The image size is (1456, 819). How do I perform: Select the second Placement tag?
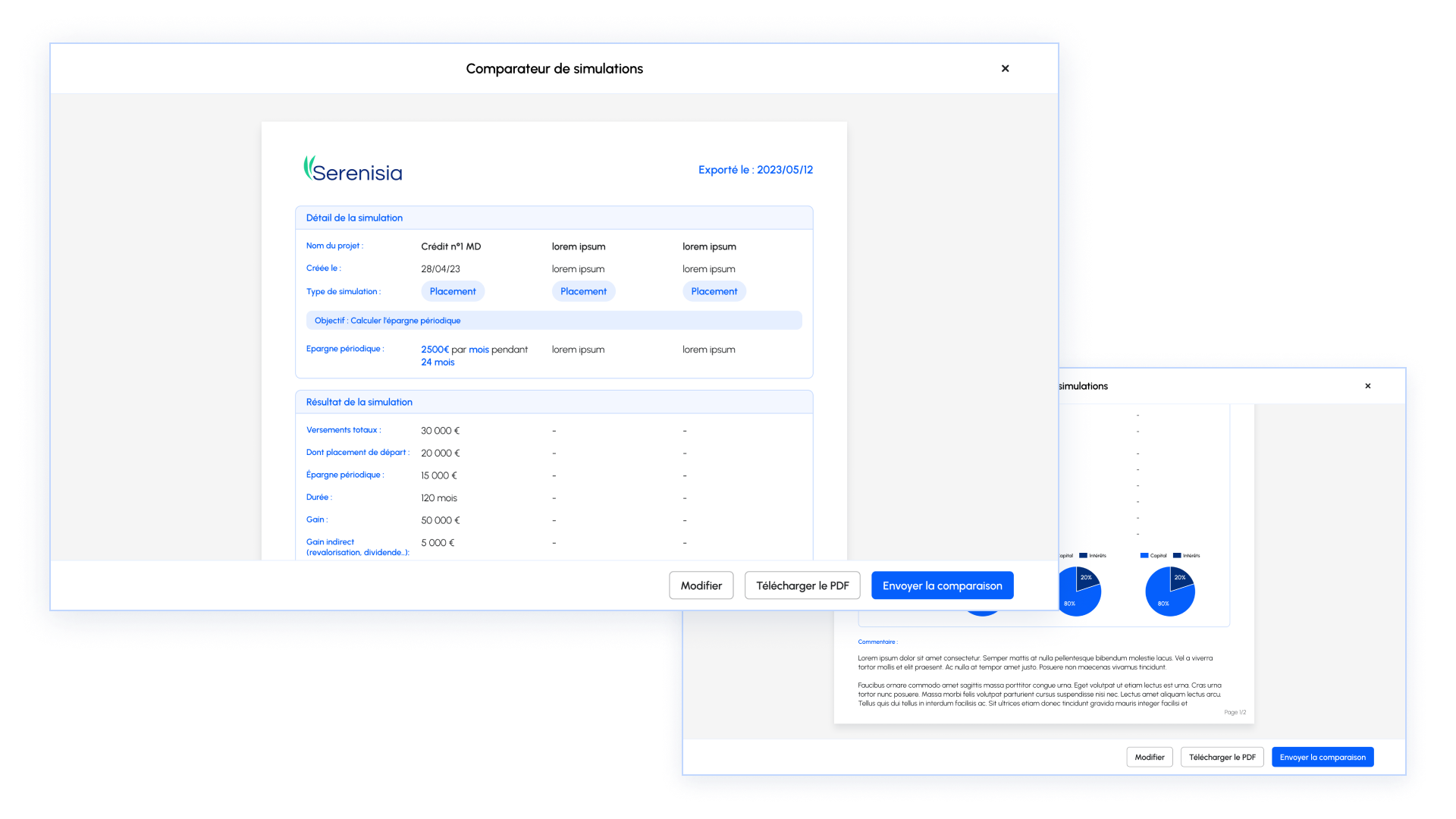583,291
